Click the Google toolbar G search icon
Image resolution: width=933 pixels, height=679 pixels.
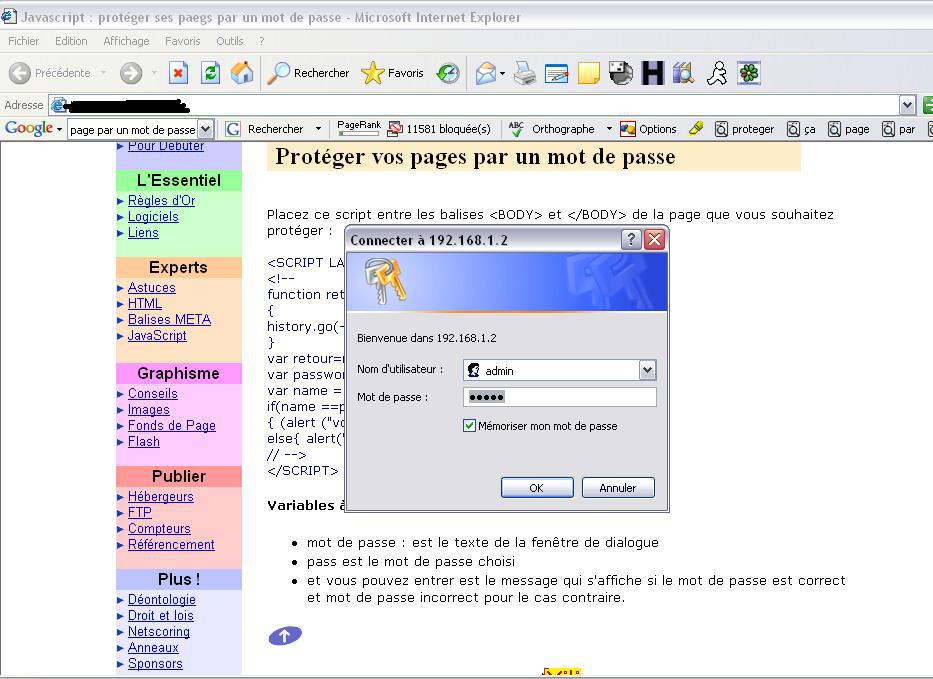tap(233, 129)
